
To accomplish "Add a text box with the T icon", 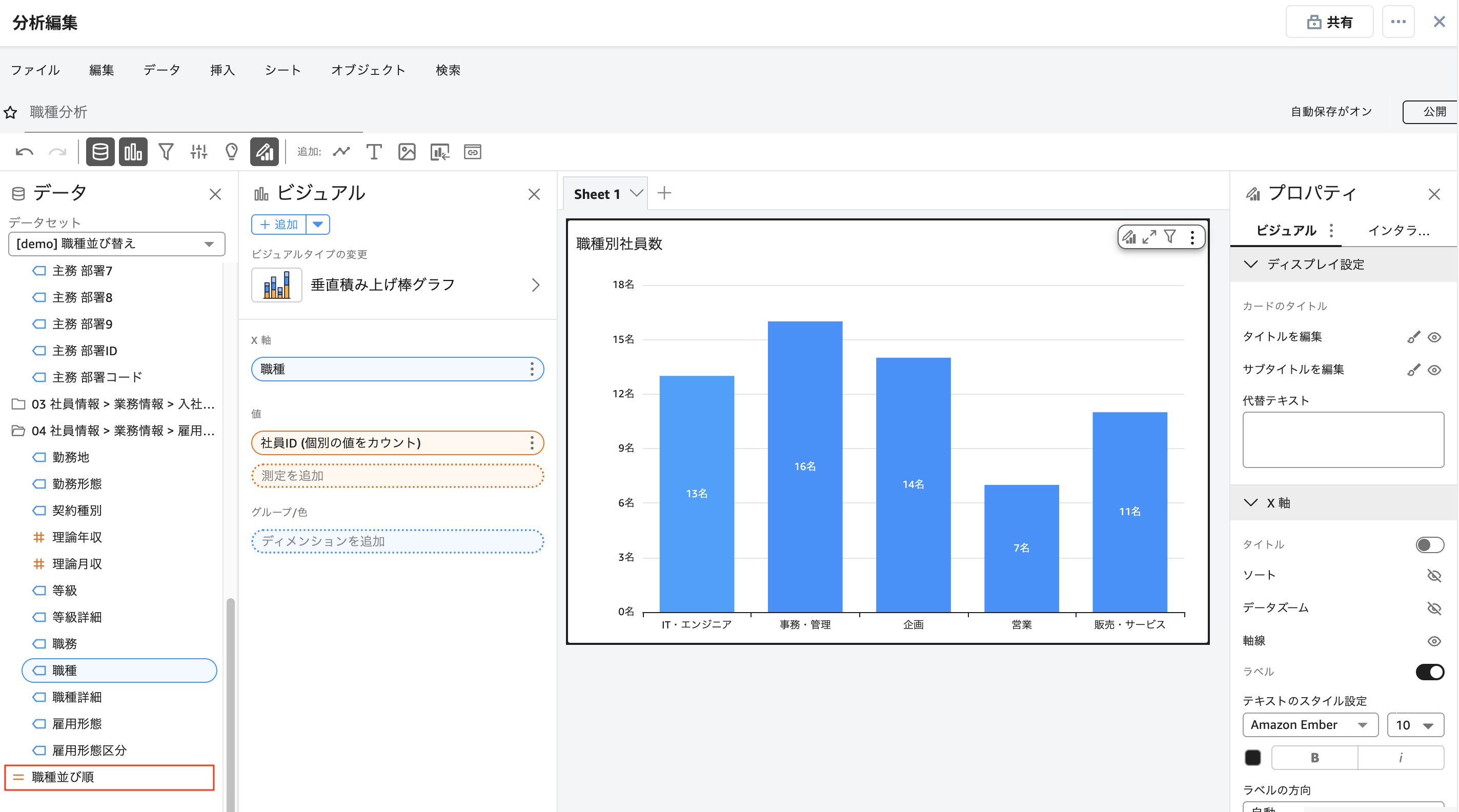I will tap(374, 152).
